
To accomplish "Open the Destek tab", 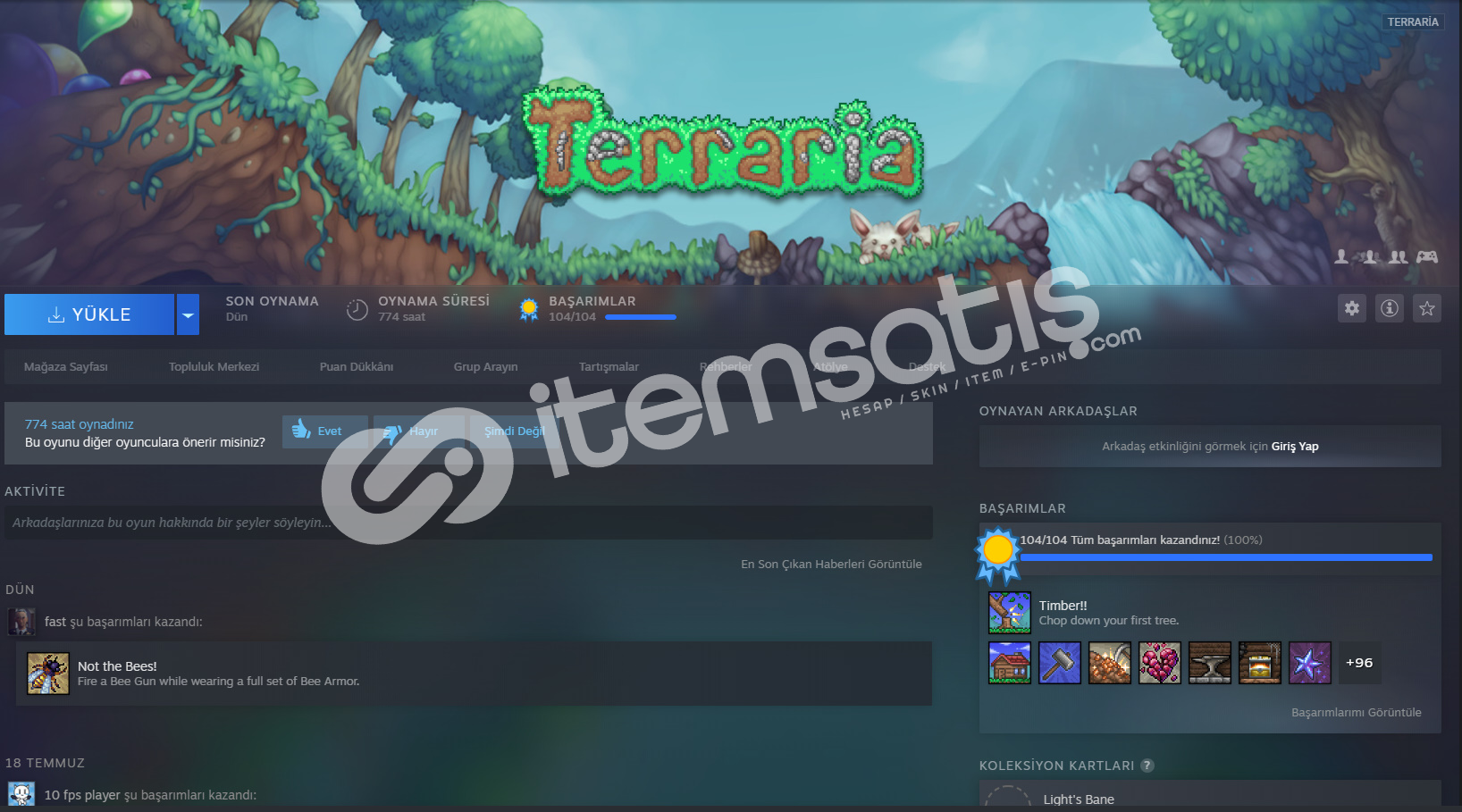I will coord(927,367).
